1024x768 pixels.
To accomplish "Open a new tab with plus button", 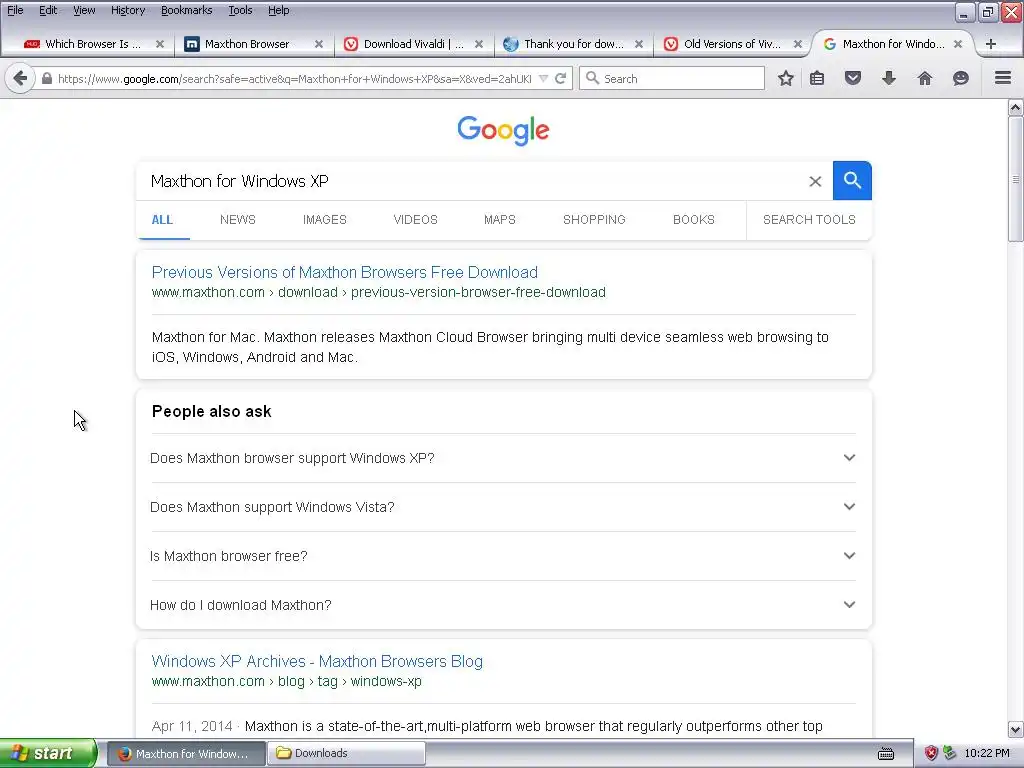I will (x=991, y=44).
